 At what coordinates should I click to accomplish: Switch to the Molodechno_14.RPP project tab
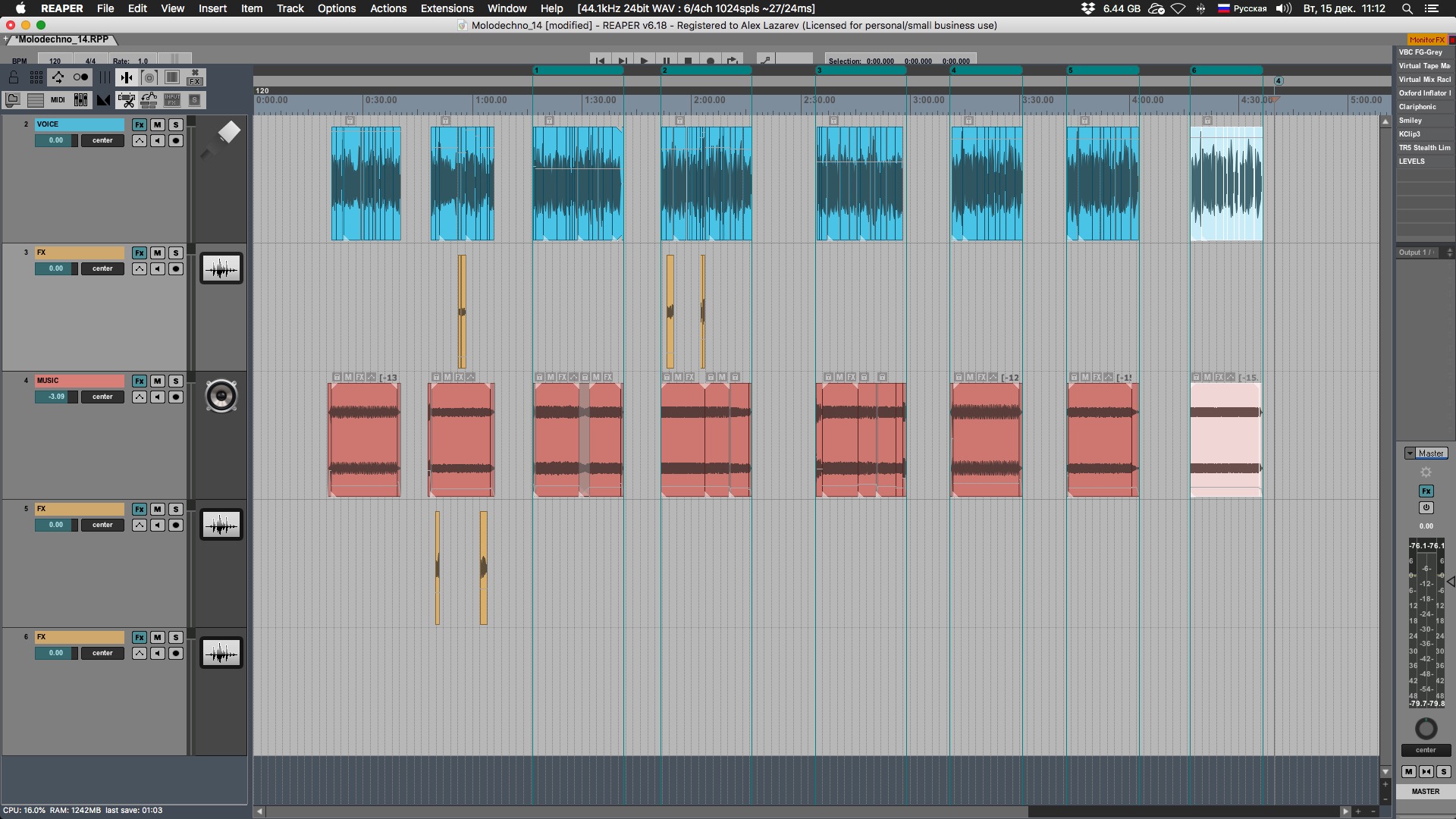pyautogui.click(x=62, y=39)
